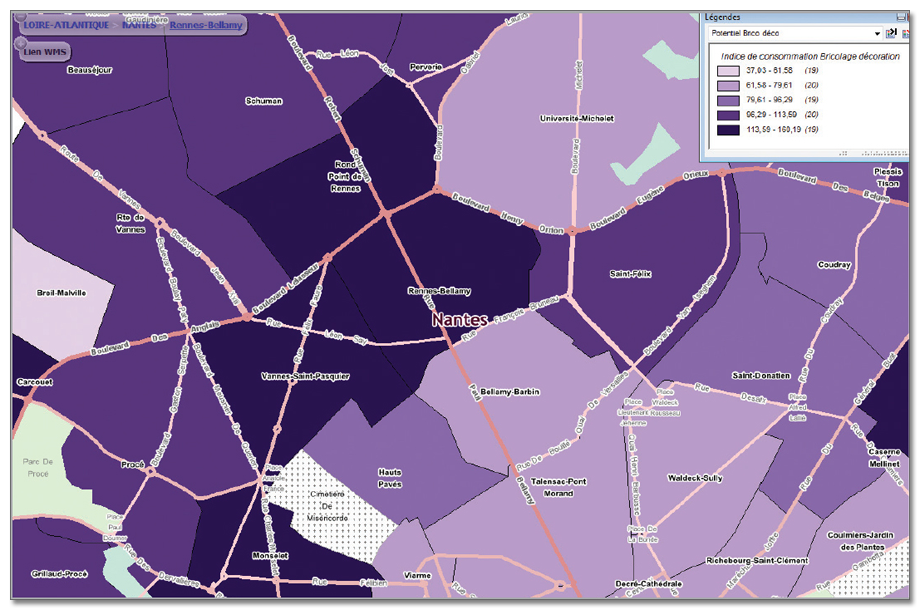Click the Lien WMS button
Viewport: 920px width, 610px height.
coord(45,52)
